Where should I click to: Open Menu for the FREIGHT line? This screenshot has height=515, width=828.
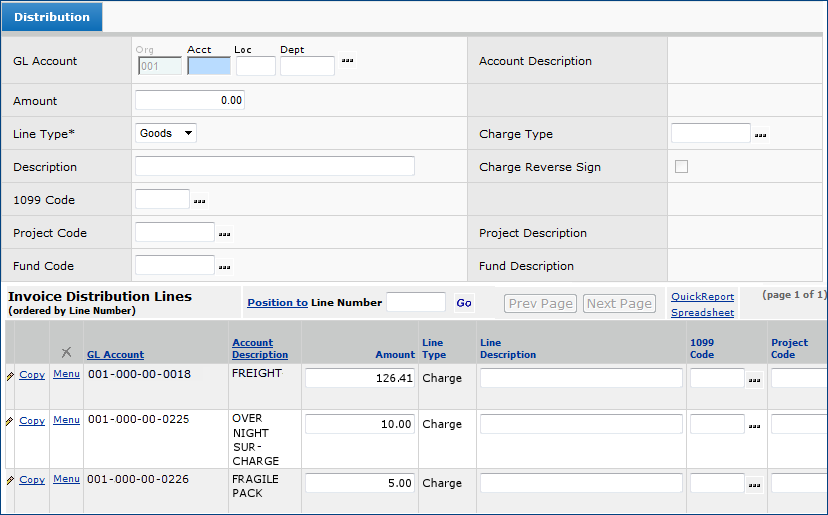click(x=66, y=374)
